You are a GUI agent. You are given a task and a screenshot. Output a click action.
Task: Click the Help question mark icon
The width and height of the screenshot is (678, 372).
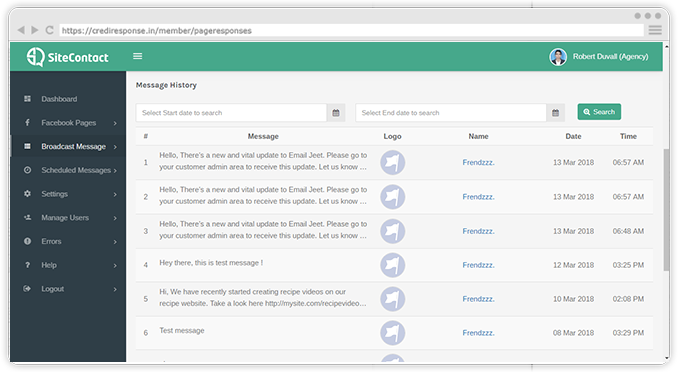click(x=27, y=265)
